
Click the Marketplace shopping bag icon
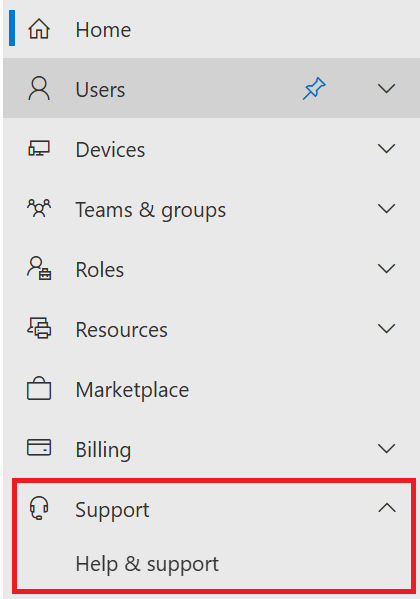pyautogui.click(x=39, y=389)
